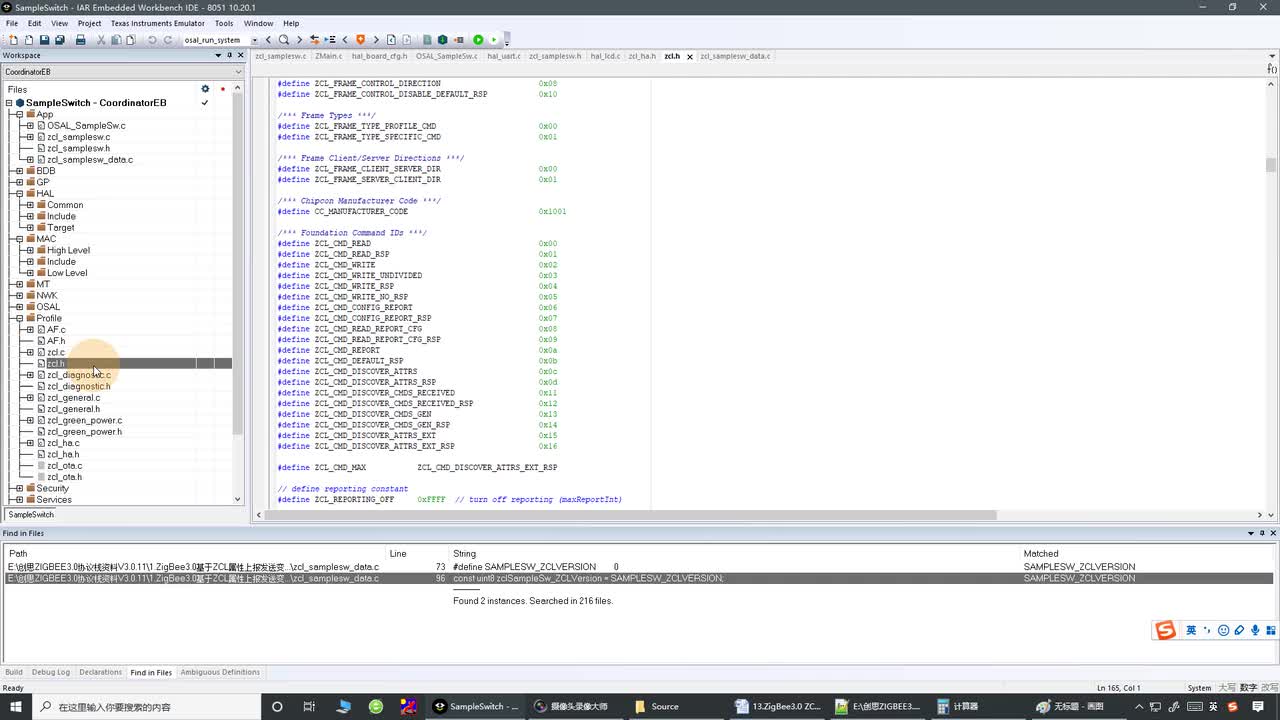Click the Copy toolbar icon
The image size is (1280, 720).
point(116,40)
